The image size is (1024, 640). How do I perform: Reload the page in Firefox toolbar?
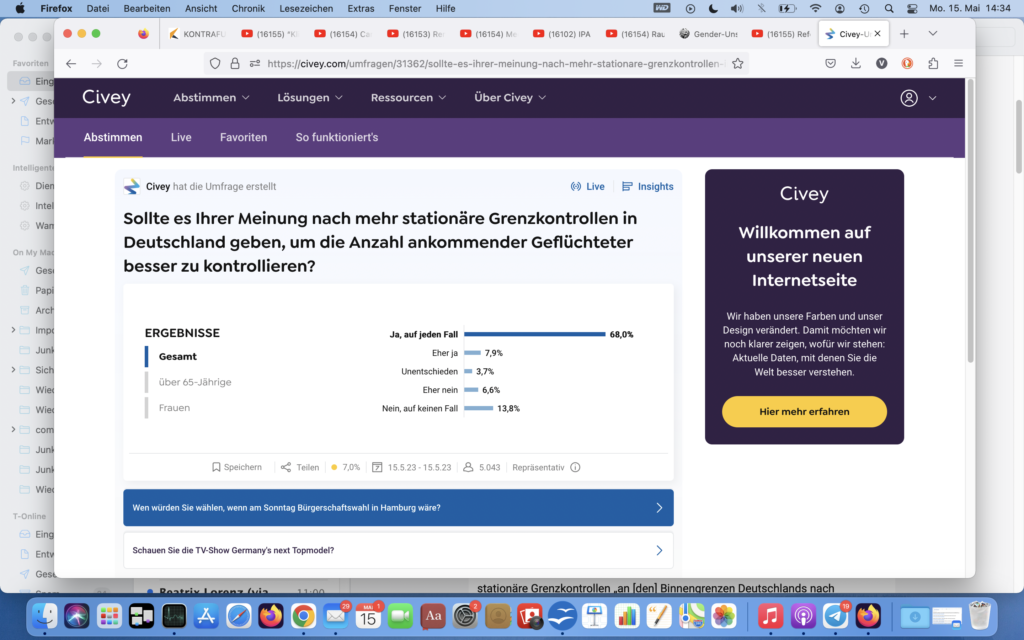[122, 63]
